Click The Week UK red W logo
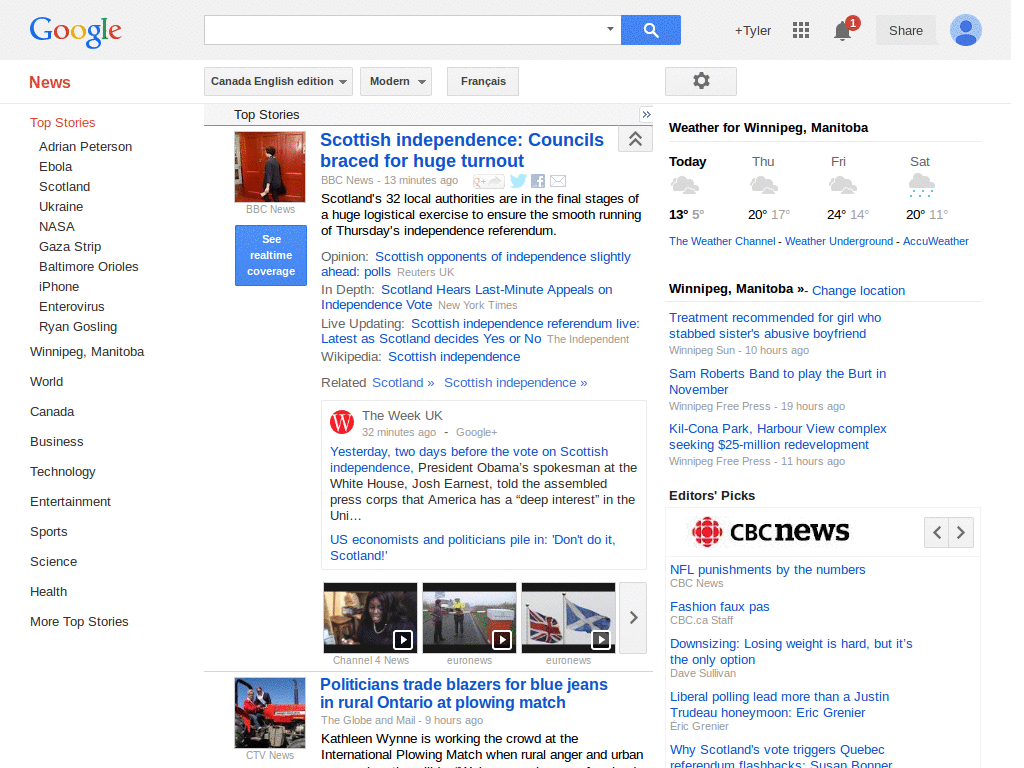Screen dimensions: 1024x768 tap(342, 422)
